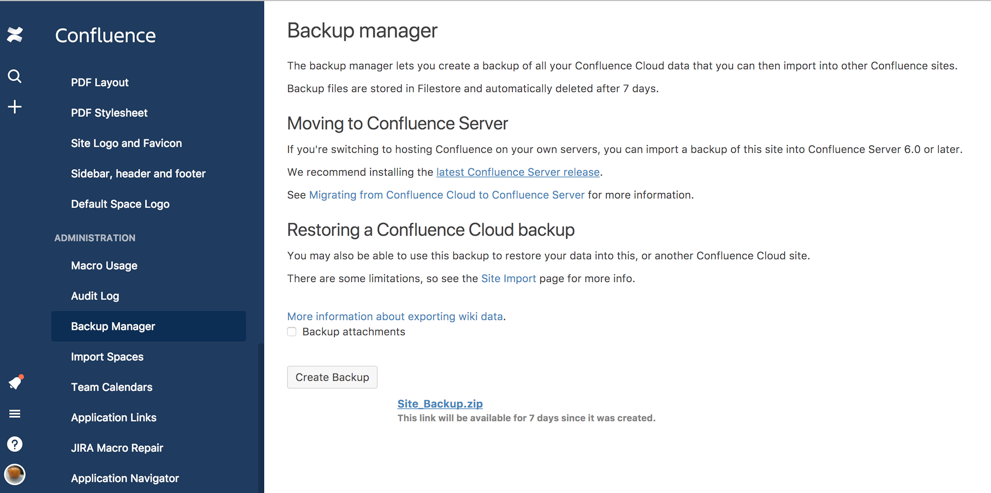Viewport: 991px width, 493px height.
Task: Open the user profile avatar
Action: [x=15, y=474]
